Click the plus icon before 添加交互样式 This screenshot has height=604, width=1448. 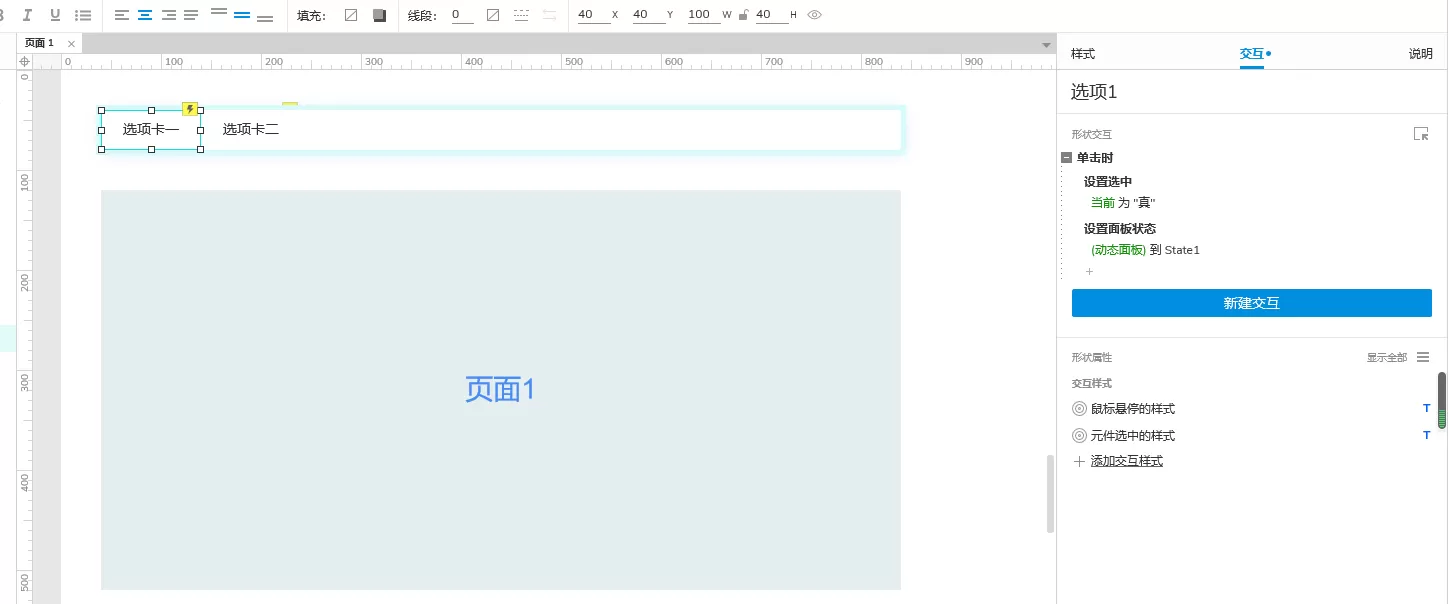click(1079, 461)
